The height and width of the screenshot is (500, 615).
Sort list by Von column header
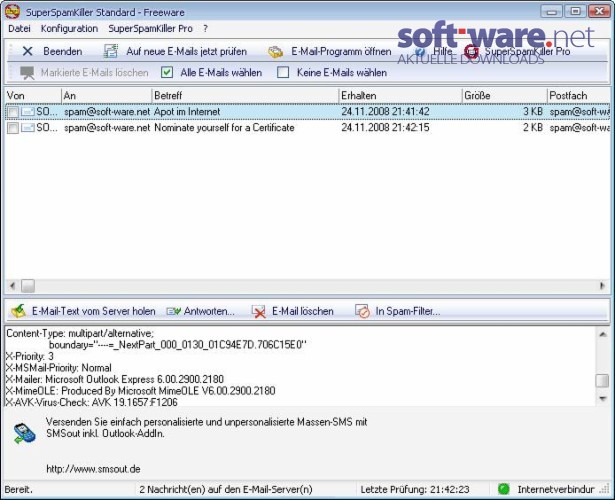point(33,95)
